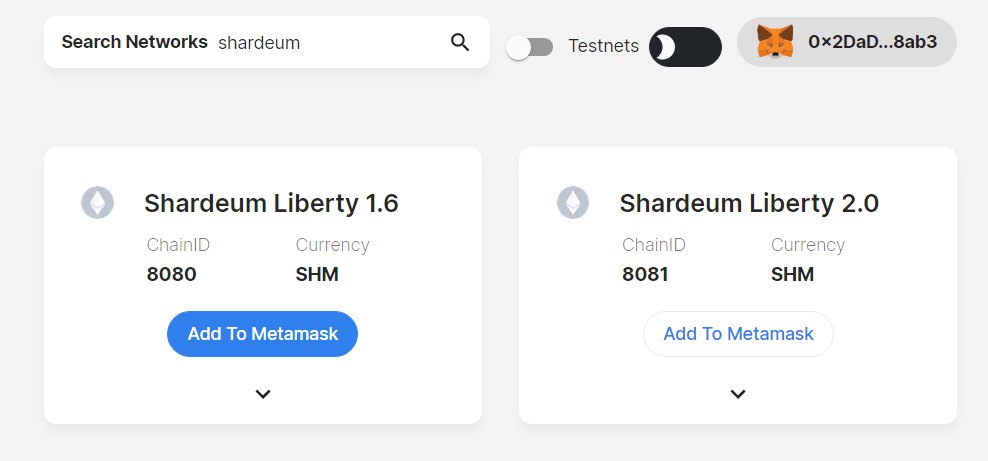
Task: Click Shardeum Liberty 1.6 Ethereum logo
Action: click(98, 203)
